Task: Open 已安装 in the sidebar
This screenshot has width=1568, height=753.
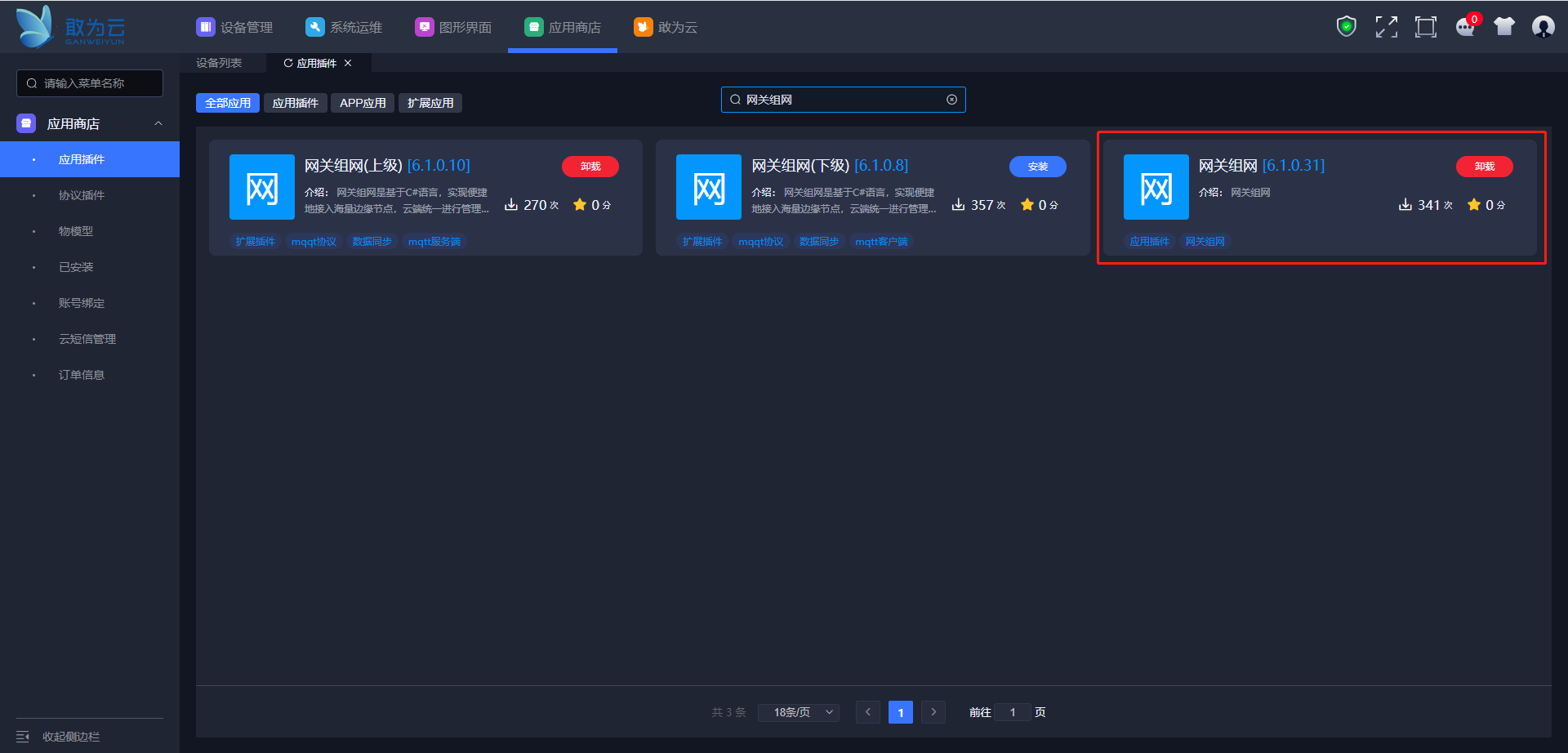Action: [90, 267]
